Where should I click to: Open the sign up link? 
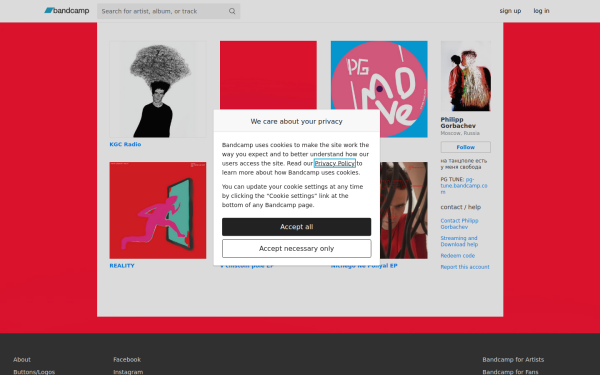coord(510,11)
